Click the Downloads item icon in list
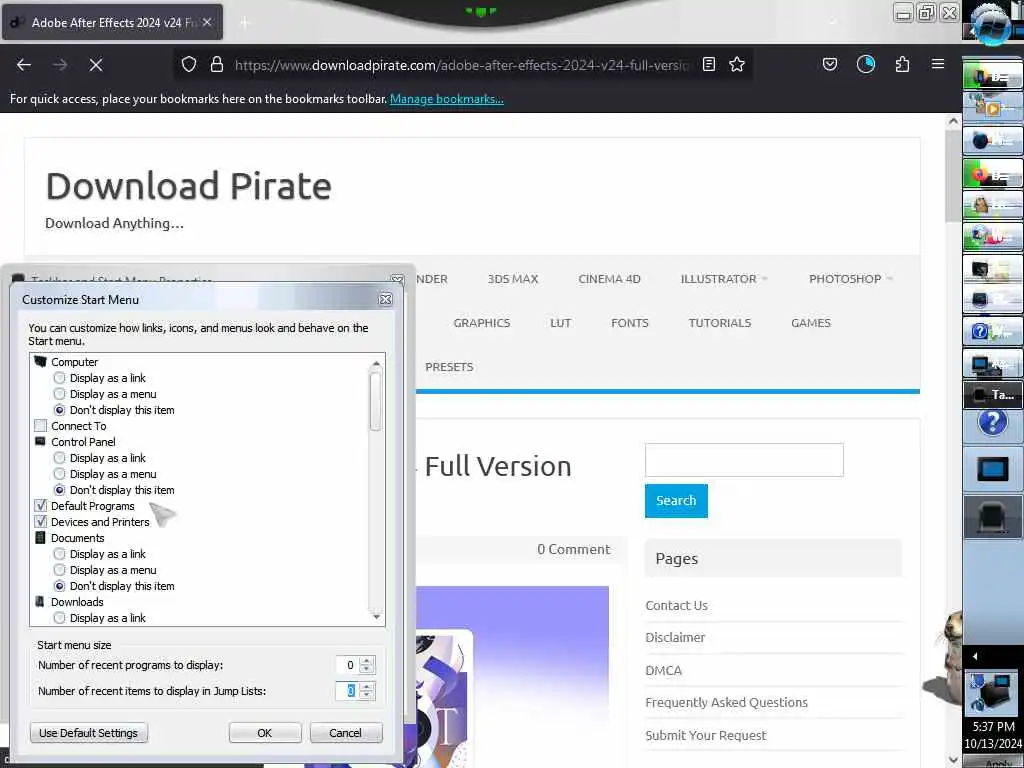1024x768 pixels. tap(40, 601)
